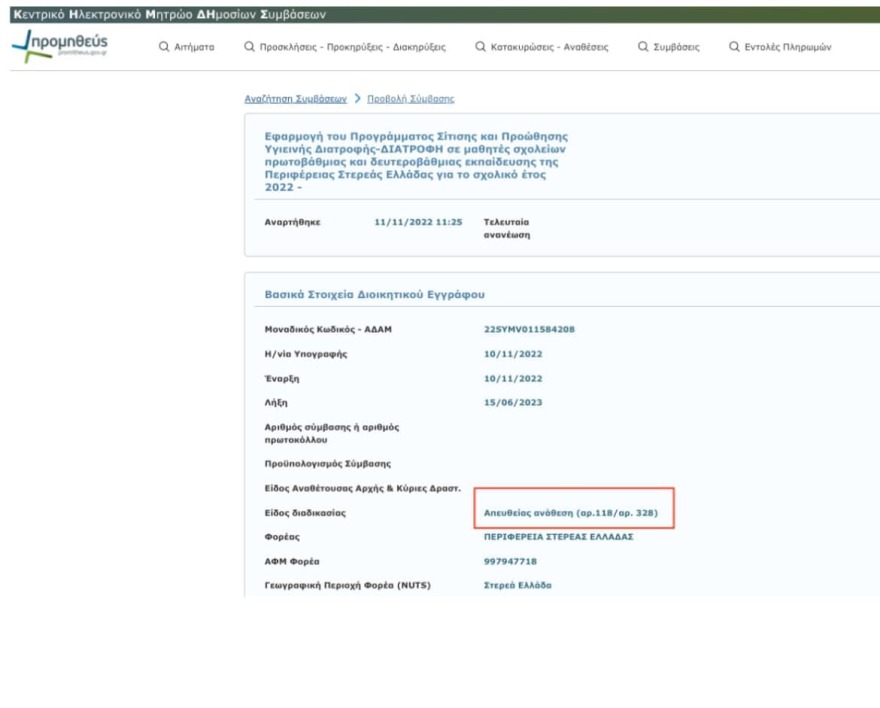Click the Αναζήτηση Συμβάσεων breadcrumb link
880x708 pixels.
[295, 99]
